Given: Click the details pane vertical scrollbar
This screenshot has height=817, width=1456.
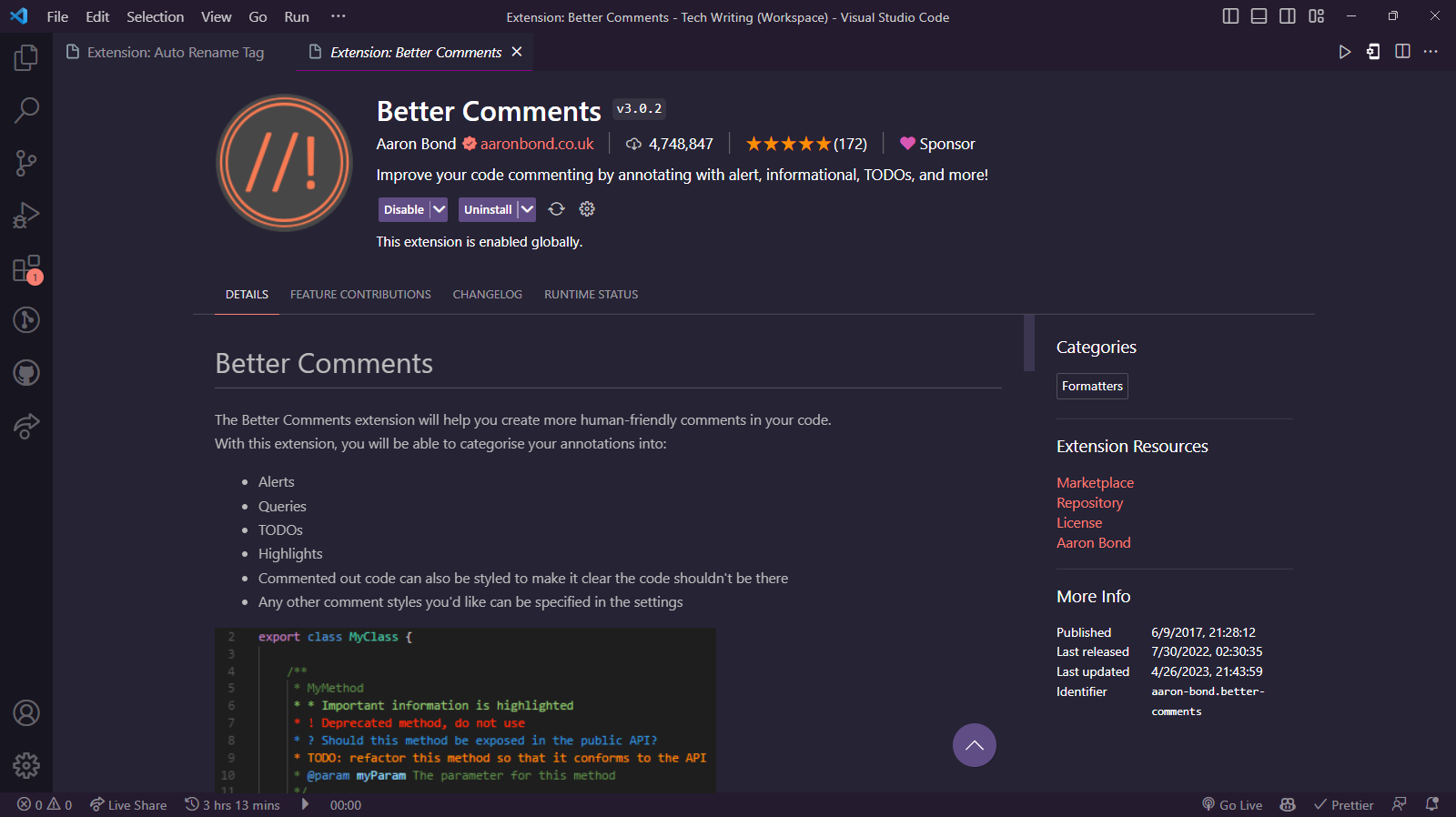Looking at the screenshot, I should pos(1029,343).
